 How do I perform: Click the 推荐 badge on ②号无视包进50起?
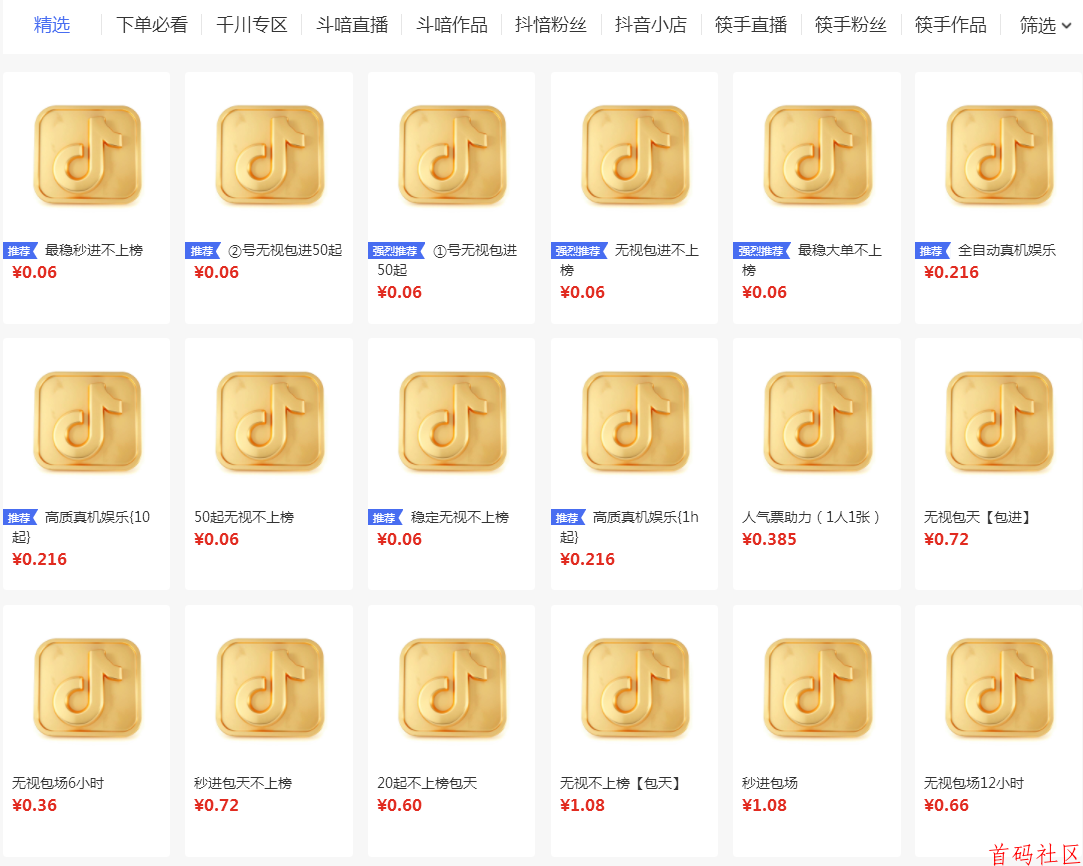pyautogui.click(x=203, y=251)
